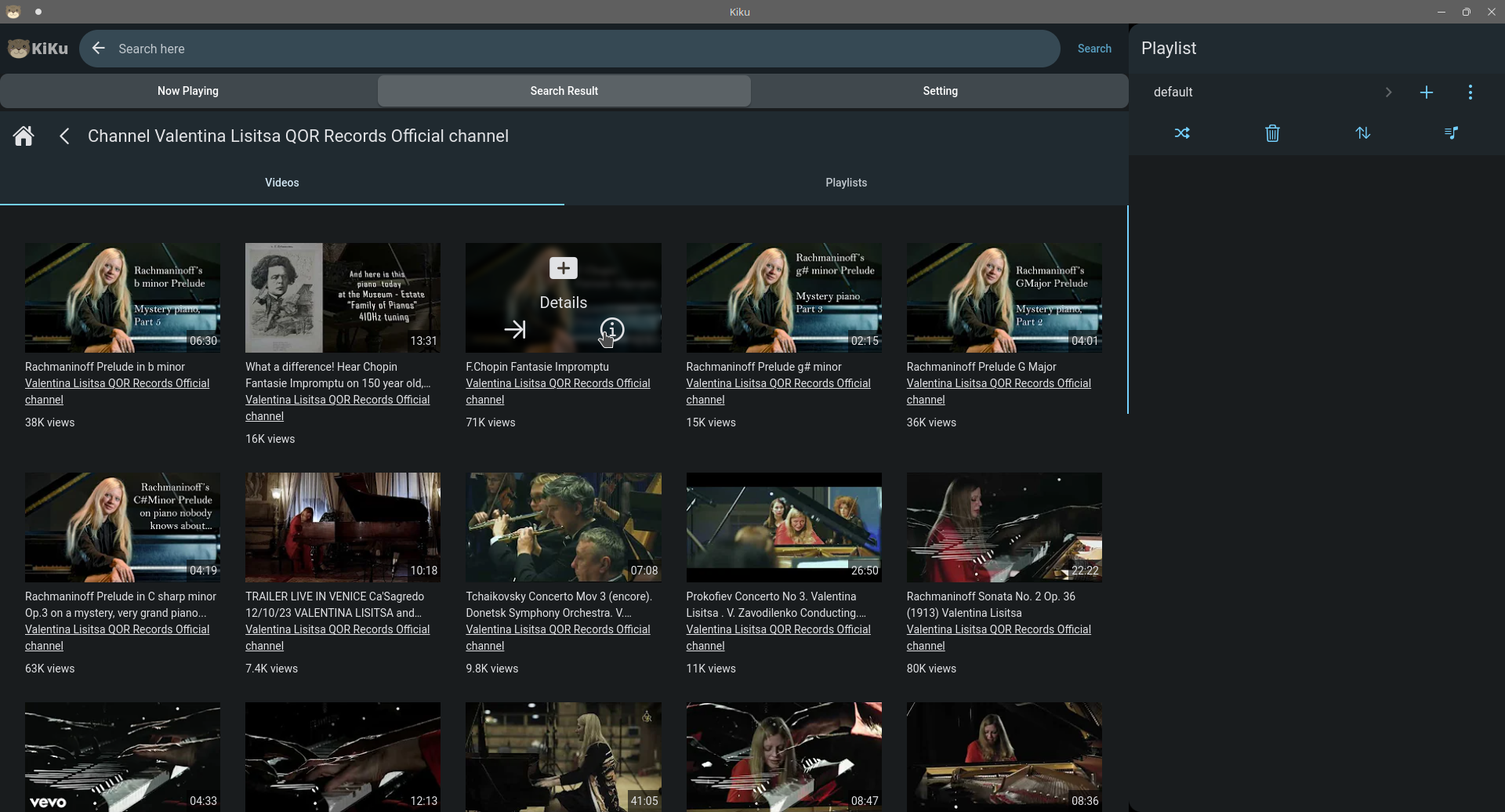Open the Now Playing tab
Image resolution: width=1505 pixels, height=812 pixels.
click(188, 91)
